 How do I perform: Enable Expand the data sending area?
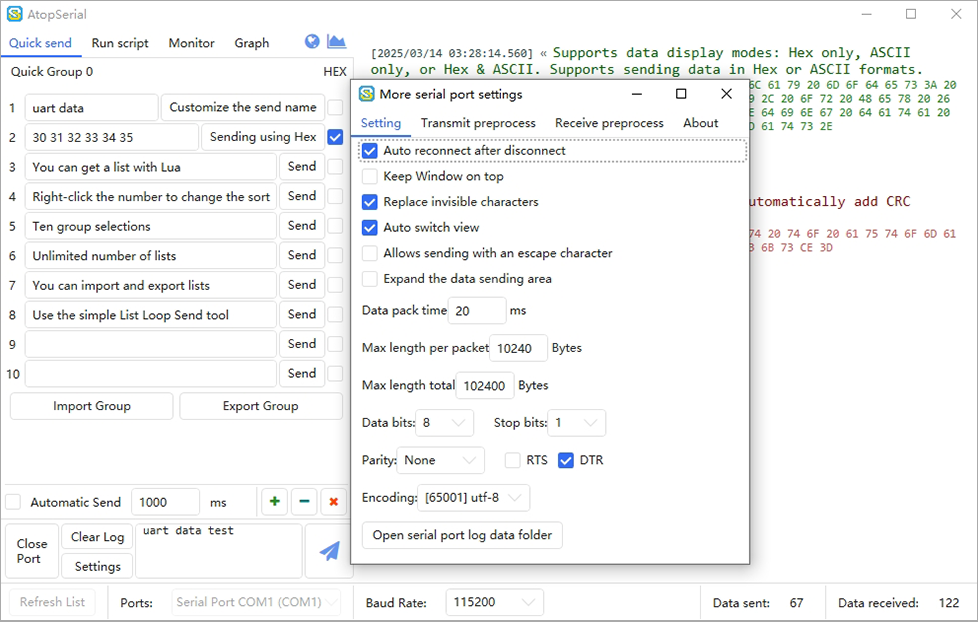370,279
